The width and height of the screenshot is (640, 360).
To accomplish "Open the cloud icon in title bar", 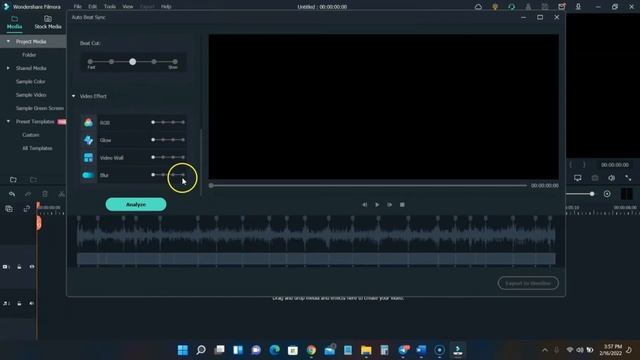I will [478, 7].
